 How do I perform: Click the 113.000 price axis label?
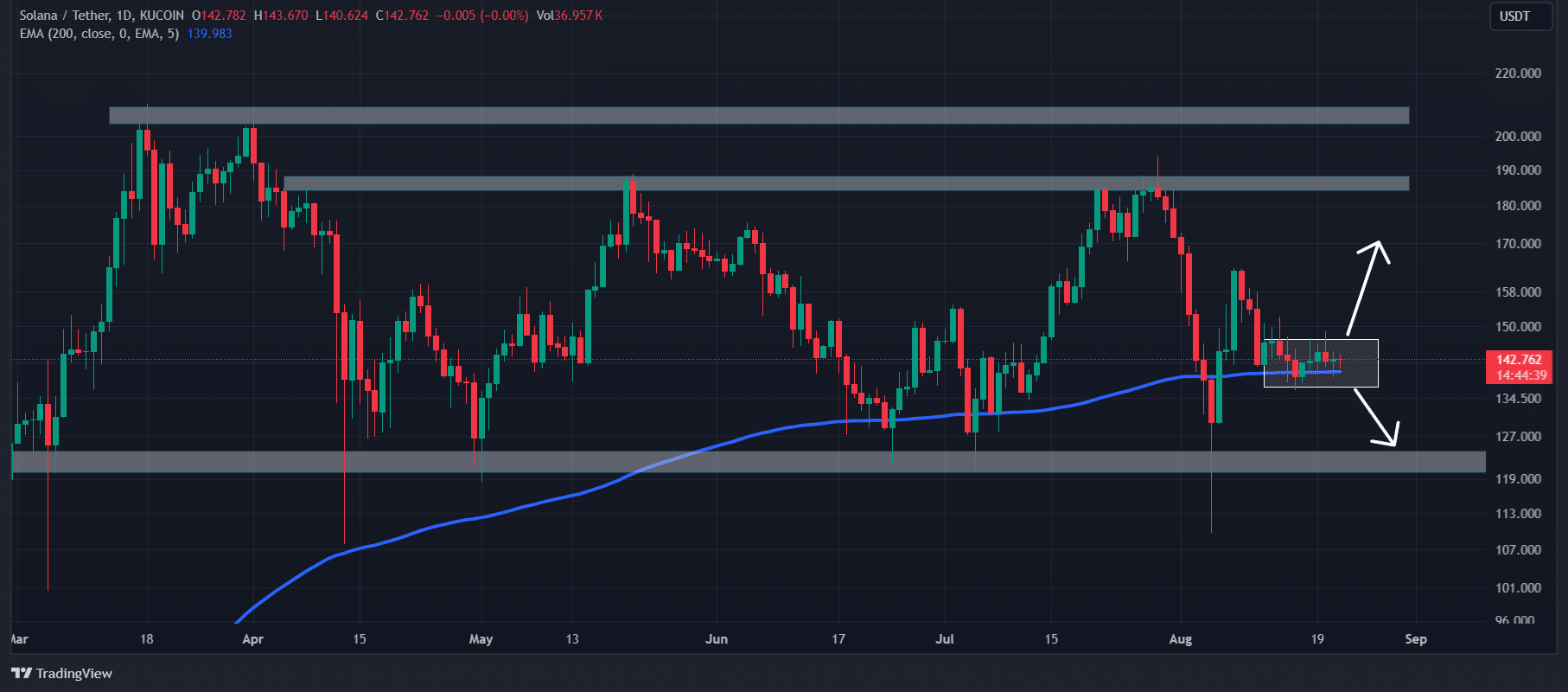(1518, 513)
